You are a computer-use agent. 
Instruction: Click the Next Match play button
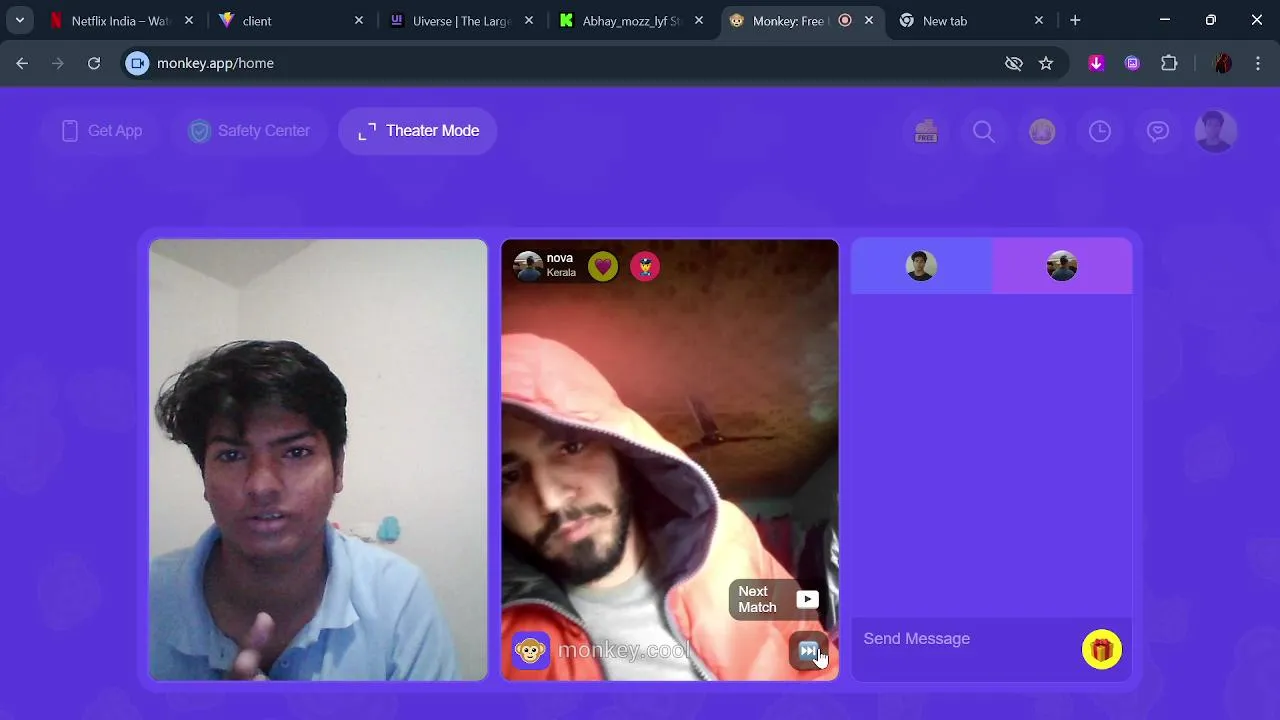pyautogui.click(x=807, y=600)
